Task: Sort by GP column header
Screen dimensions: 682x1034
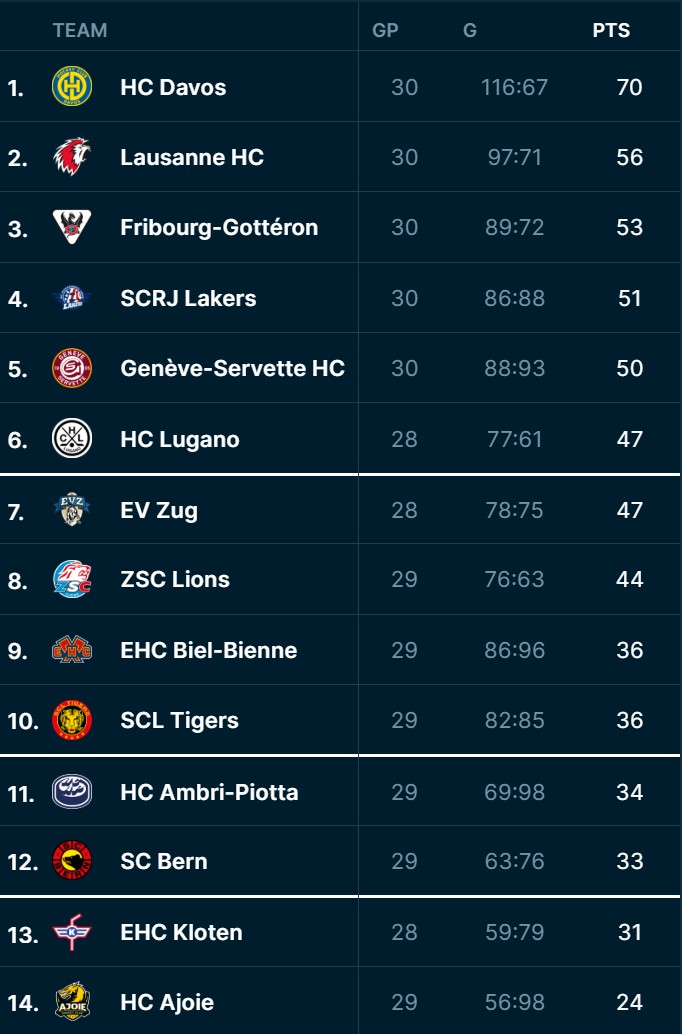Action: click(x=385, y=30)
